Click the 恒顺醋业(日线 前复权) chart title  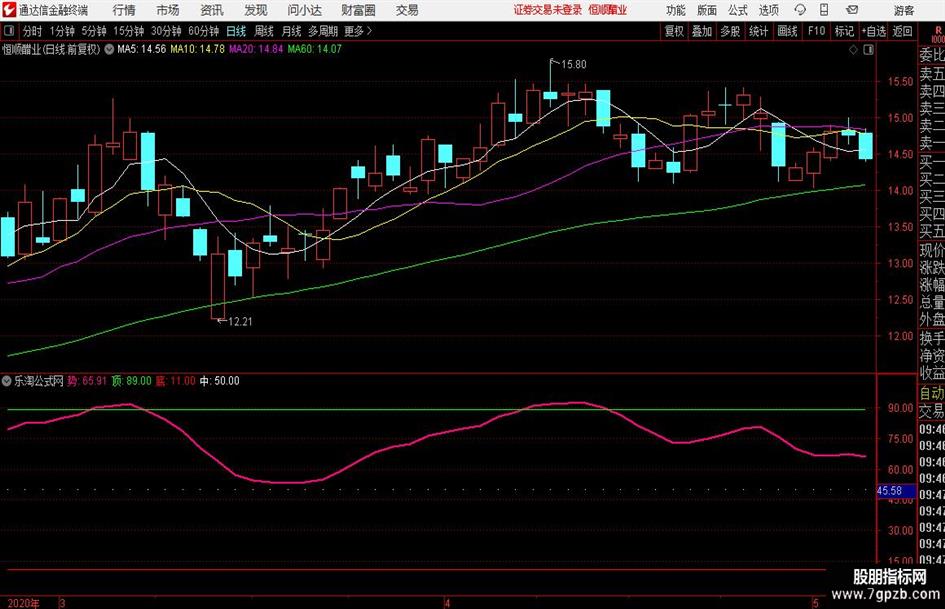point(51,49)
